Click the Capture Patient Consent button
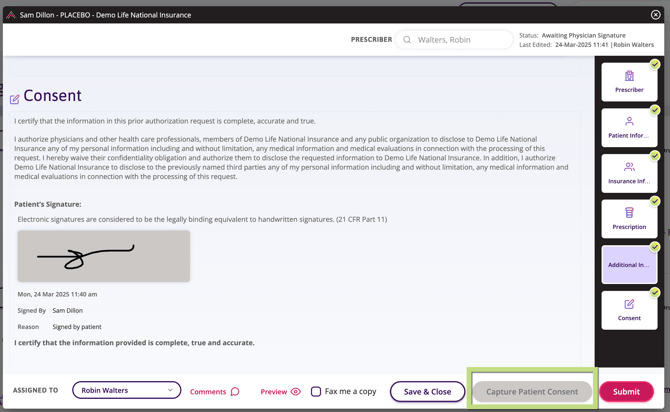670x412 pixels. pos(532,391)
